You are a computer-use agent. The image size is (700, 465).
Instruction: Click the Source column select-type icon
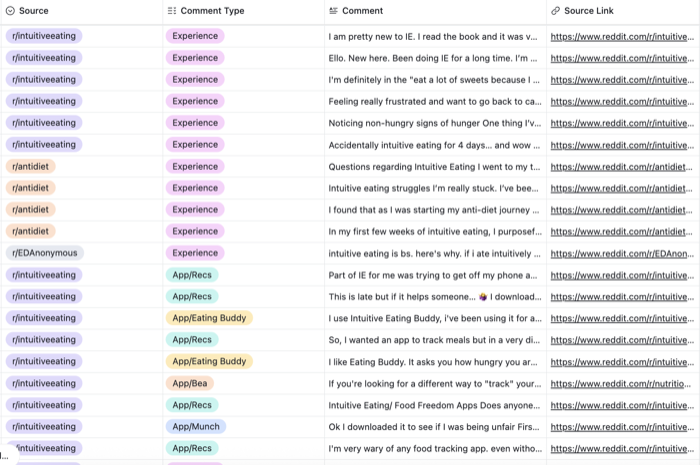pos(10,11)
